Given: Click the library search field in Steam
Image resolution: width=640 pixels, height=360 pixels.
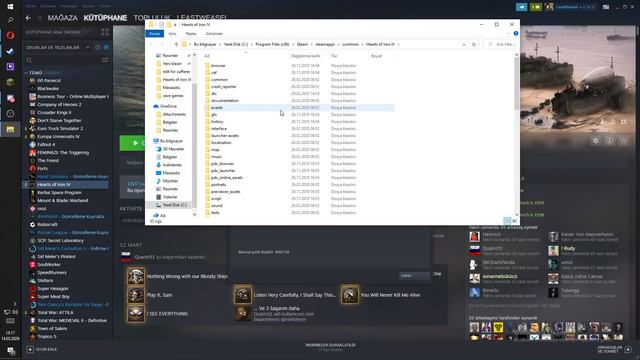Looking at the screenshot, I should coord(61,60).
